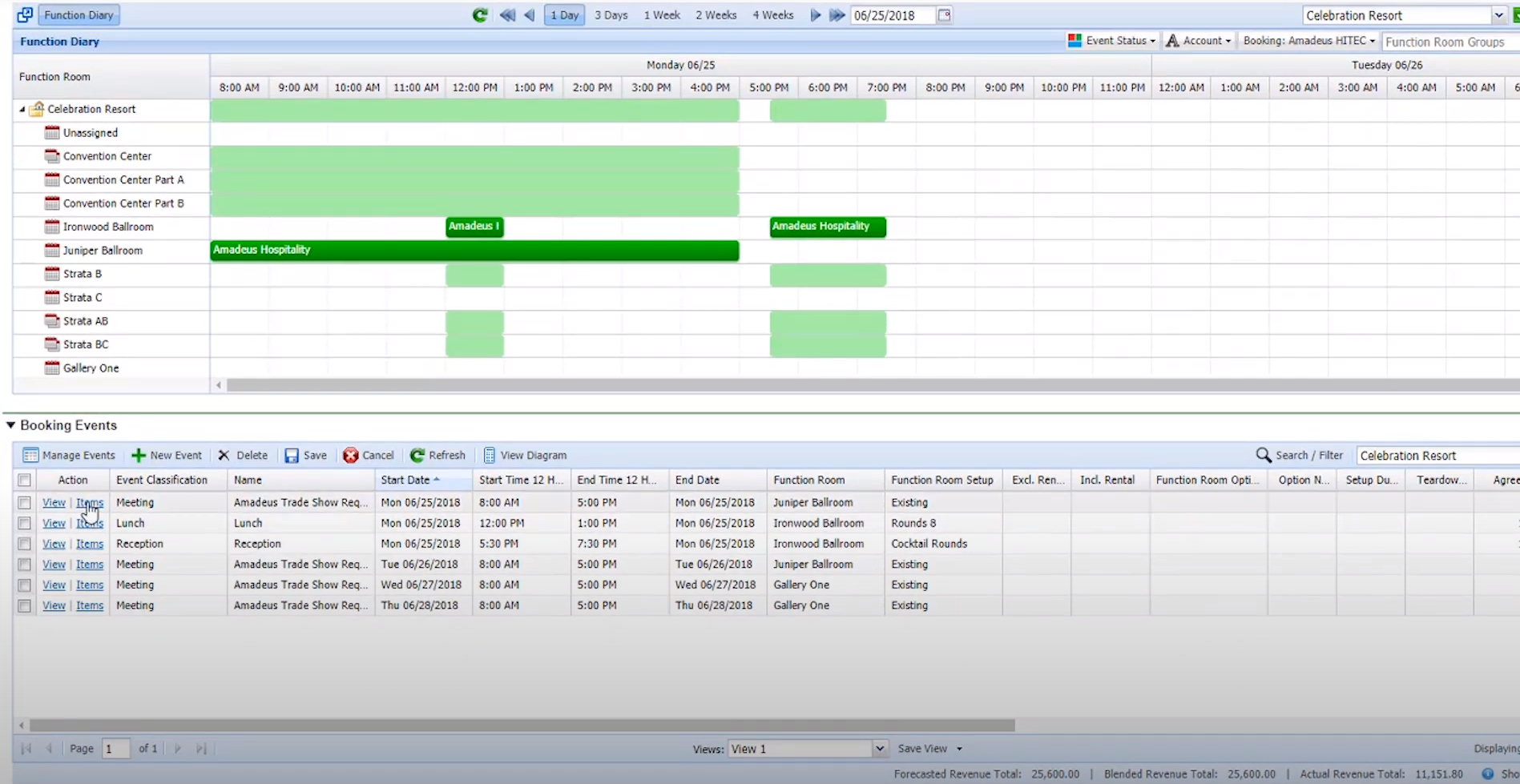Viewport: 1520px width, 784px height.
Task: Check the Thu 06/28 Meeting row checkbox
Action: click(25, 605)
